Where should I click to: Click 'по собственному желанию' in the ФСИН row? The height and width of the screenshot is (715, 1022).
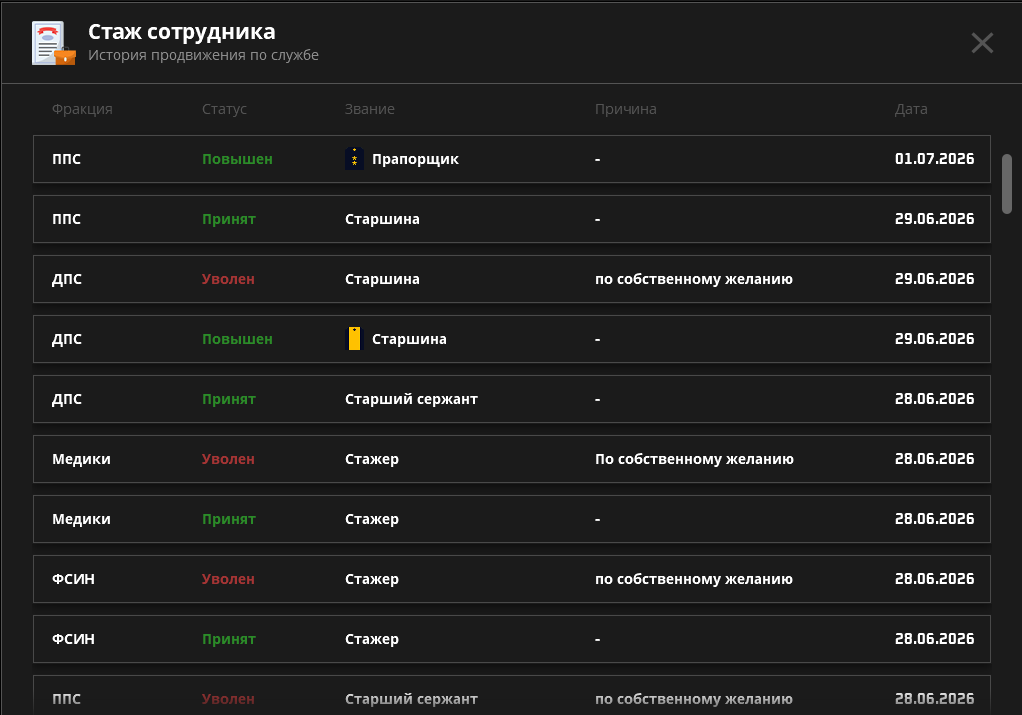click(x=694, y=579)
